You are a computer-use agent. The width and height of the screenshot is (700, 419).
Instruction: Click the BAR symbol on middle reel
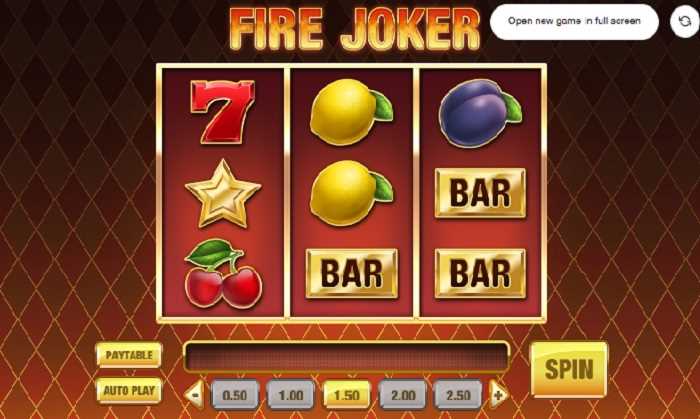coord(352,273)
